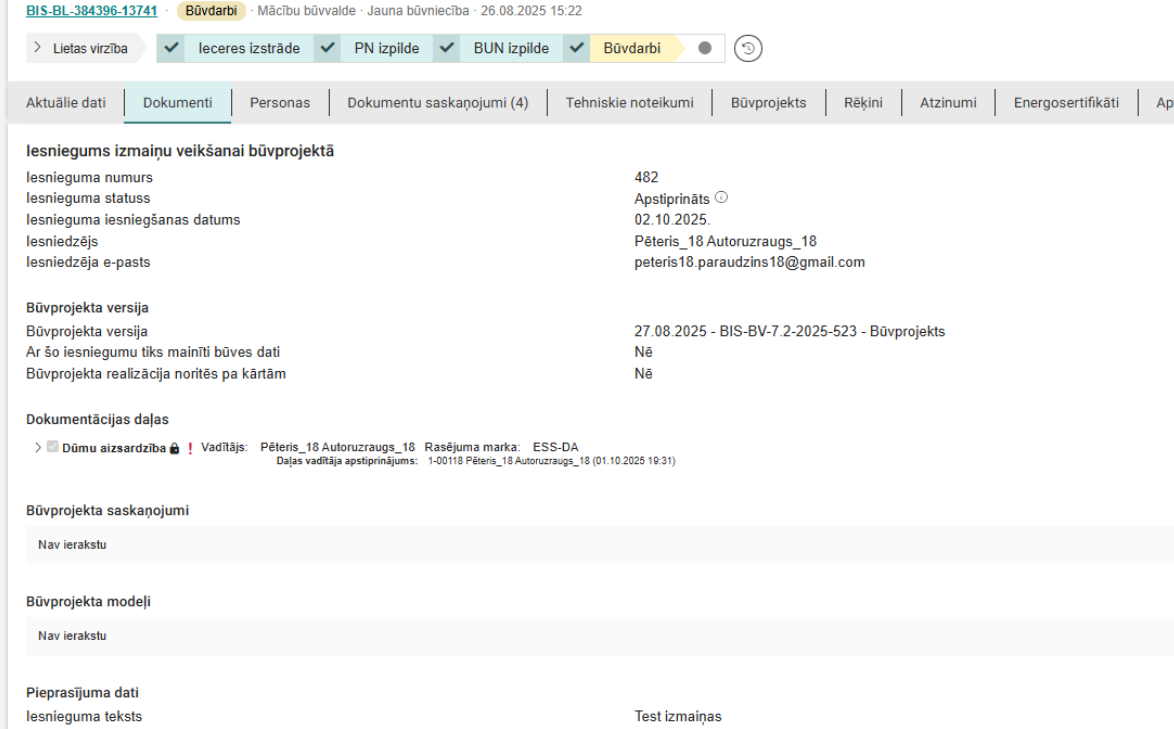1174x729 pixels.
Task: Select the Būvdarbi workflow stage
Action: click(632, 48)
